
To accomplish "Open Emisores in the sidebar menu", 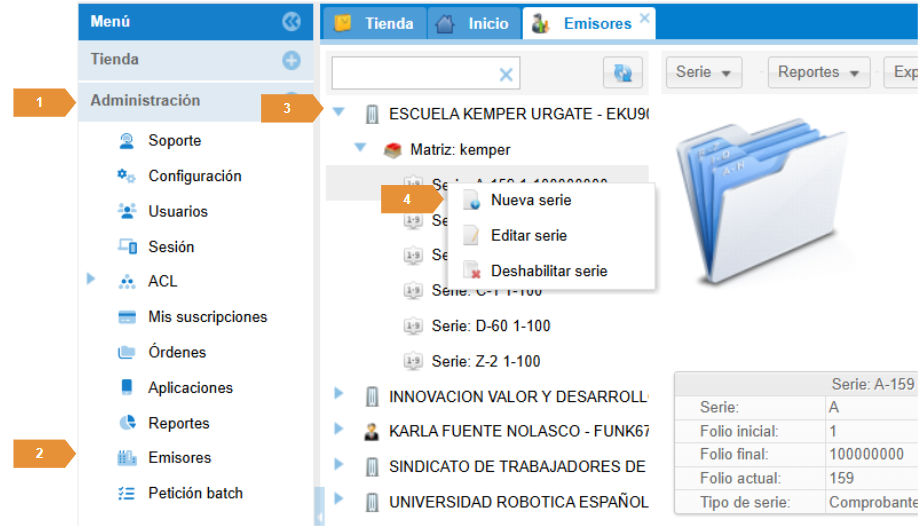I will coord(179,458).
